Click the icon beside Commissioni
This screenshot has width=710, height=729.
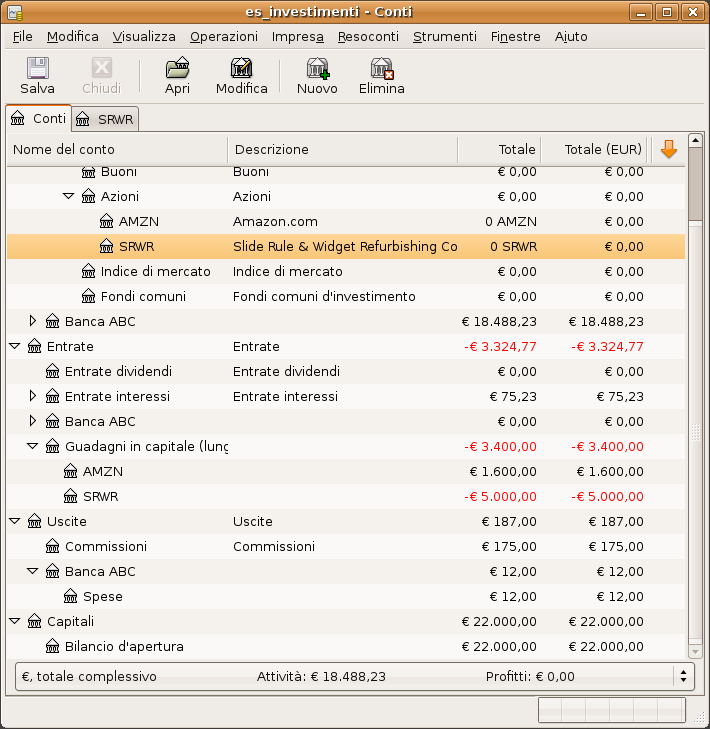pyautogui.click(x=53, y=547)
